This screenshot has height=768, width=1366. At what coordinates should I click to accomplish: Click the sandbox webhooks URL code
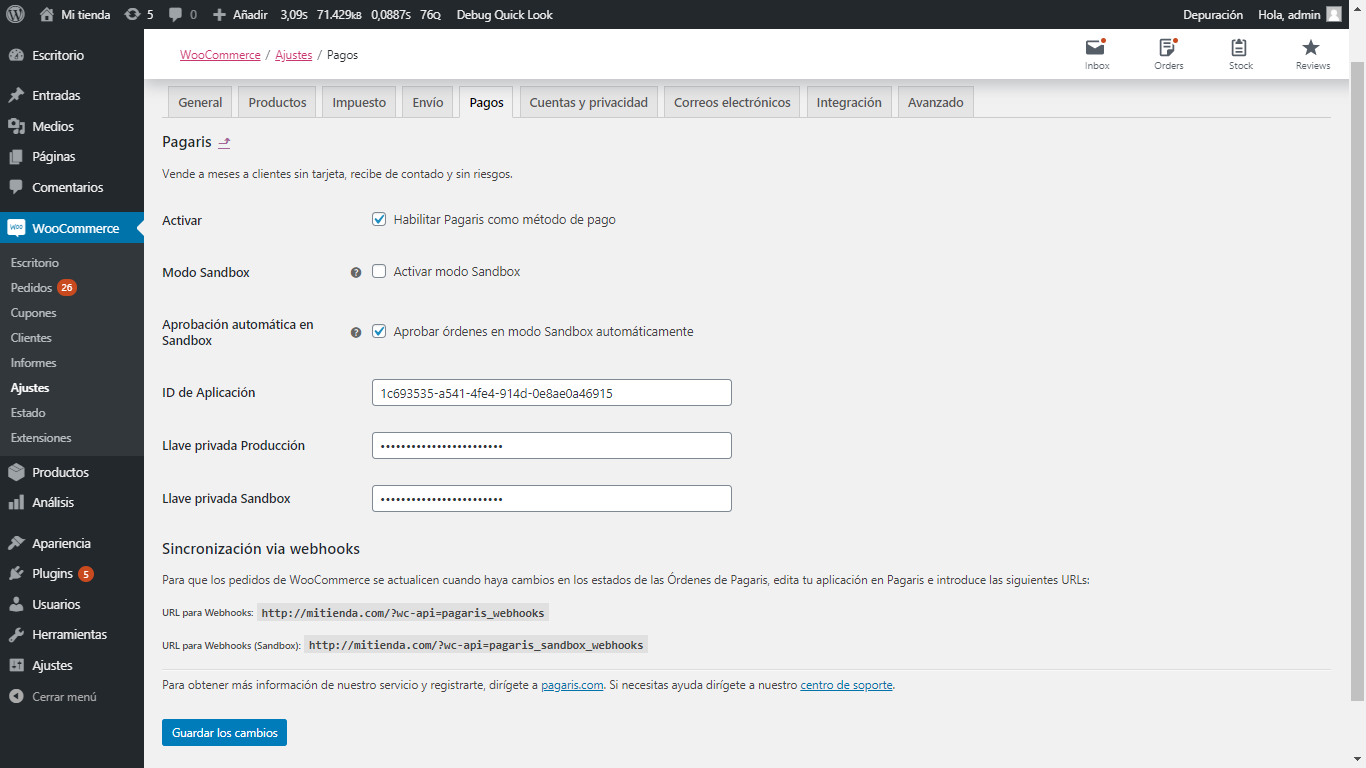[476, 645]
